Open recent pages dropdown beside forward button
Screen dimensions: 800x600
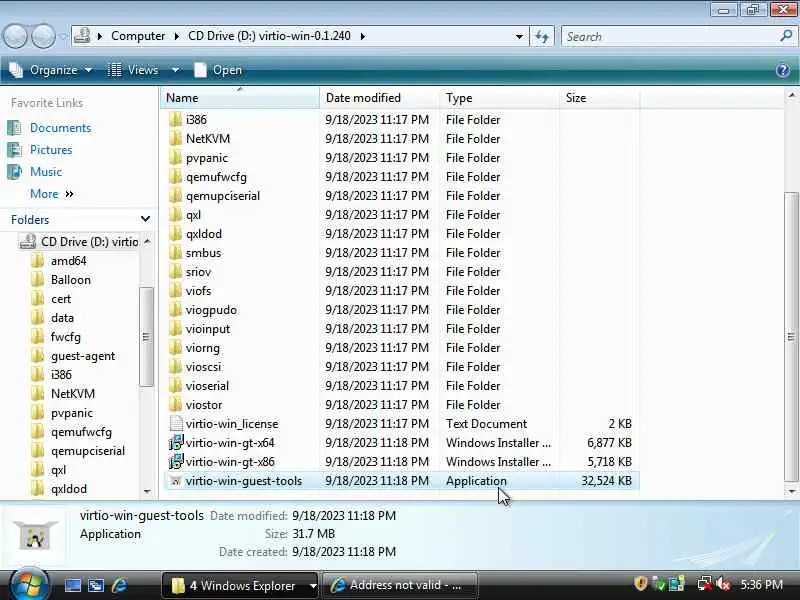coord(63,36)
